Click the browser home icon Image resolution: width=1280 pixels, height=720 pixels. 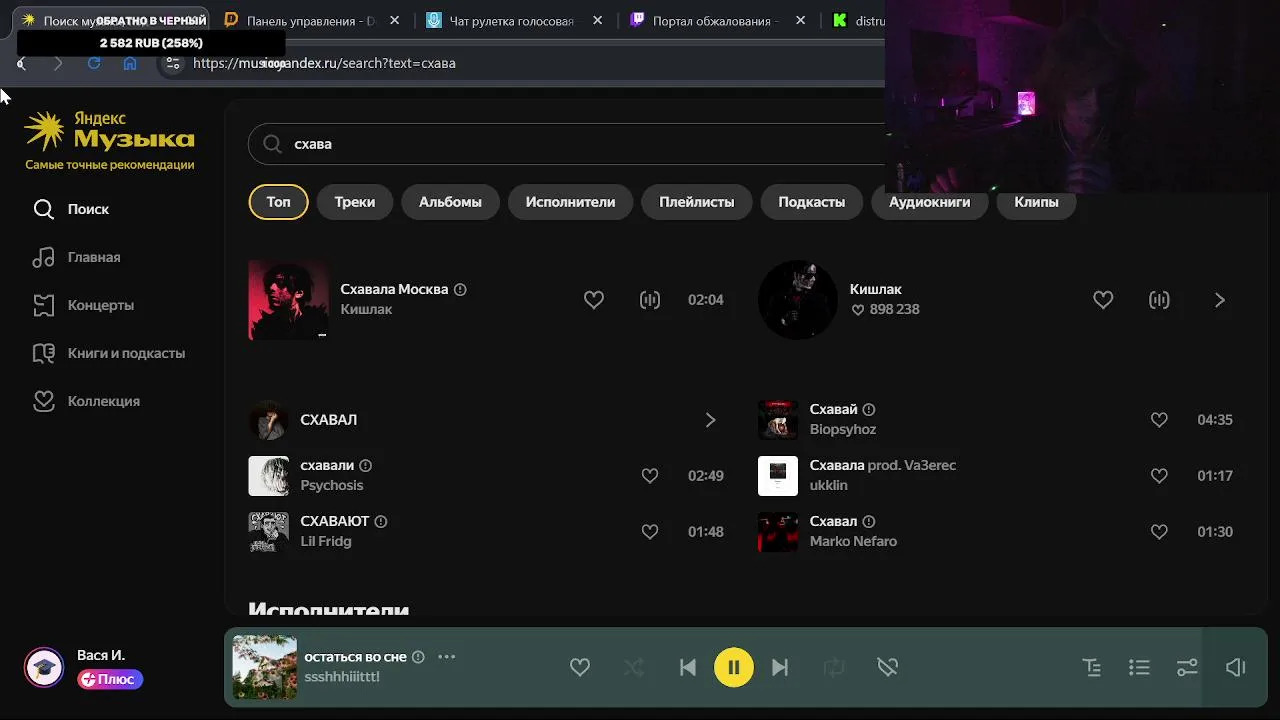click(130, 63)
